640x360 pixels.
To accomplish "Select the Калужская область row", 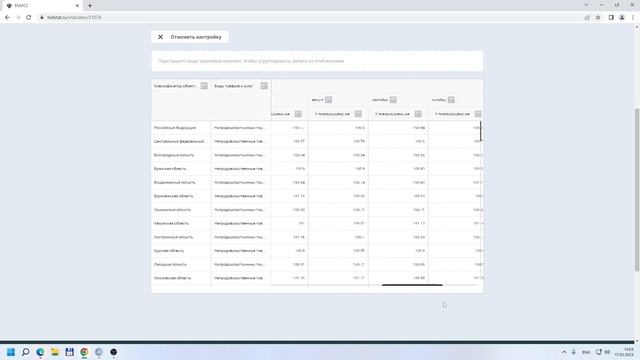I will tap(316, 223).
